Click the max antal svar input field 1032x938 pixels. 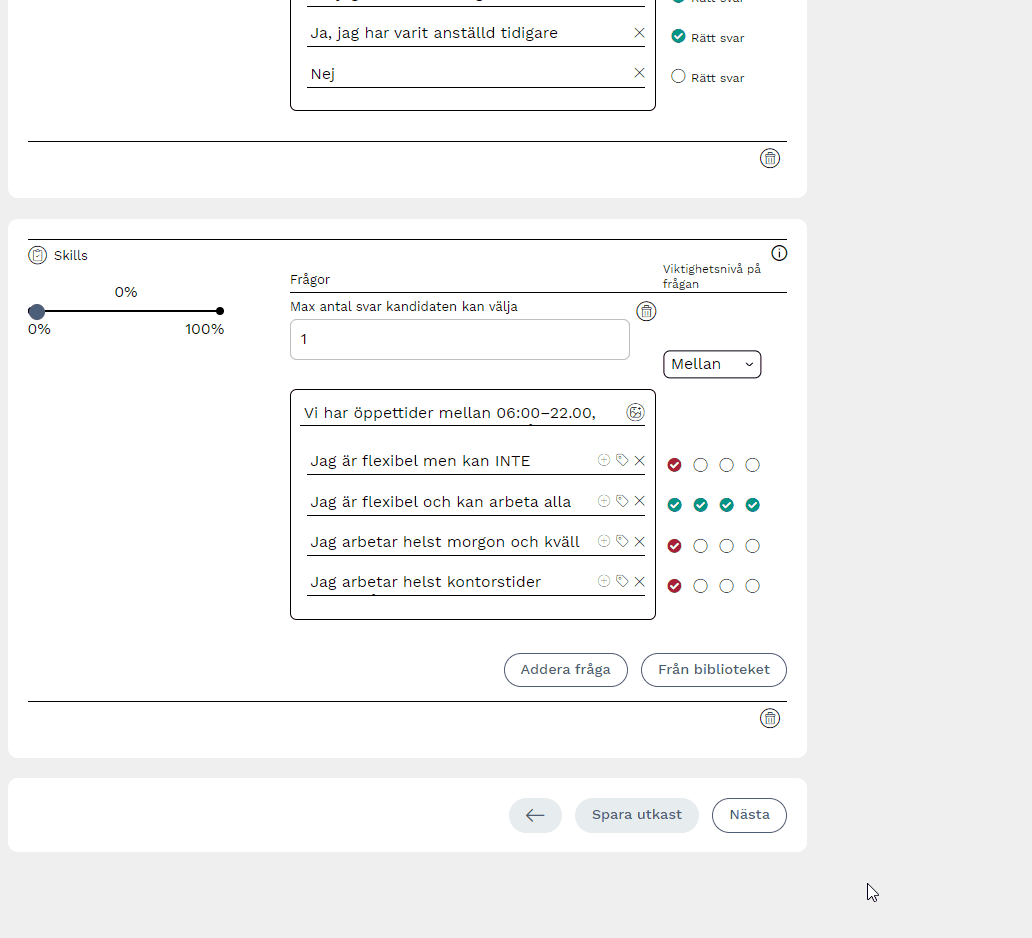459,340
